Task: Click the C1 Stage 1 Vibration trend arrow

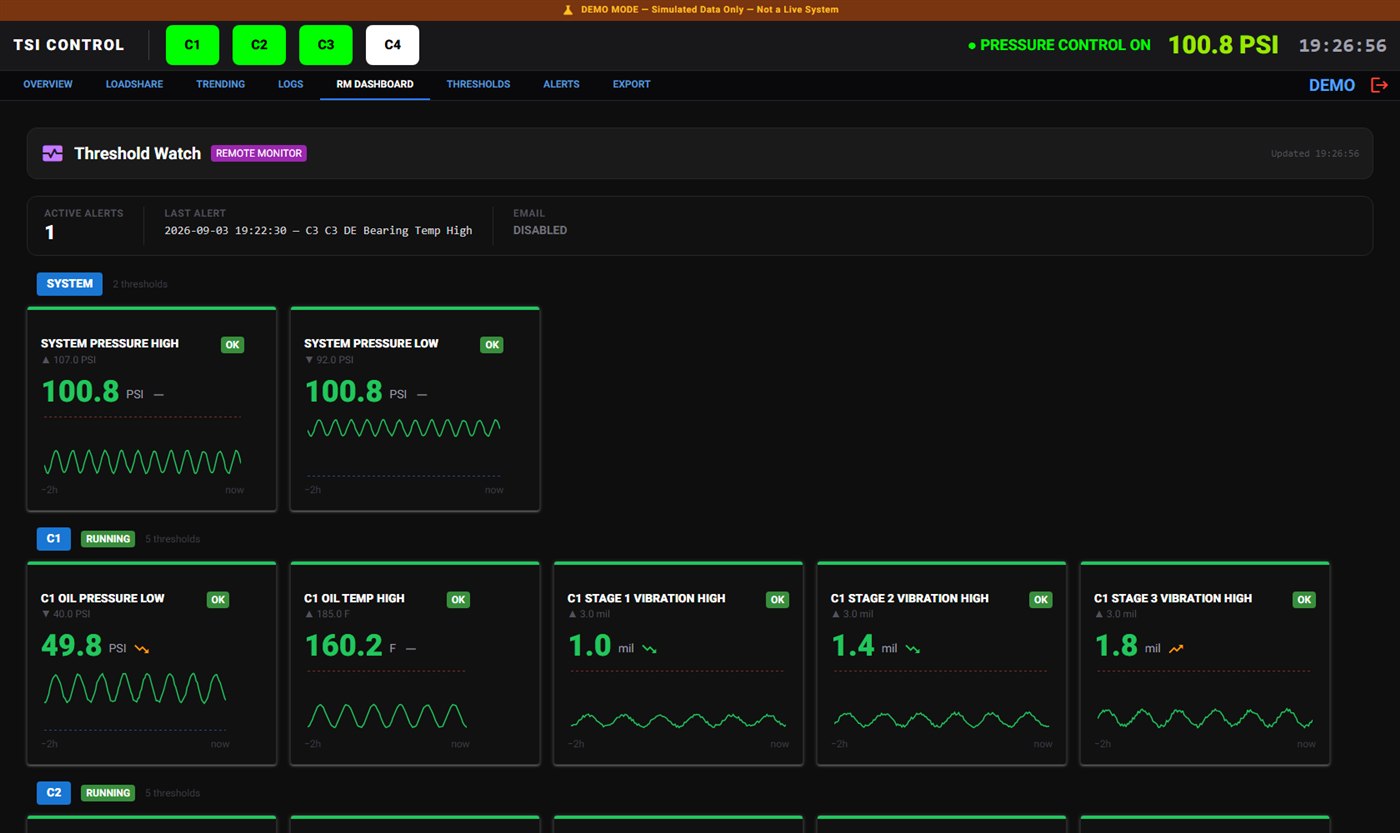Action: pos(649,649)
